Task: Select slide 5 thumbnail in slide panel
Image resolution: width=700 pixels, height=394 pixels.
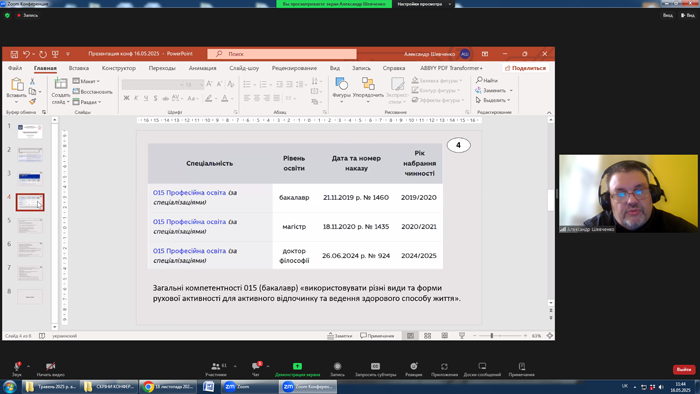Action: (30, 226)
